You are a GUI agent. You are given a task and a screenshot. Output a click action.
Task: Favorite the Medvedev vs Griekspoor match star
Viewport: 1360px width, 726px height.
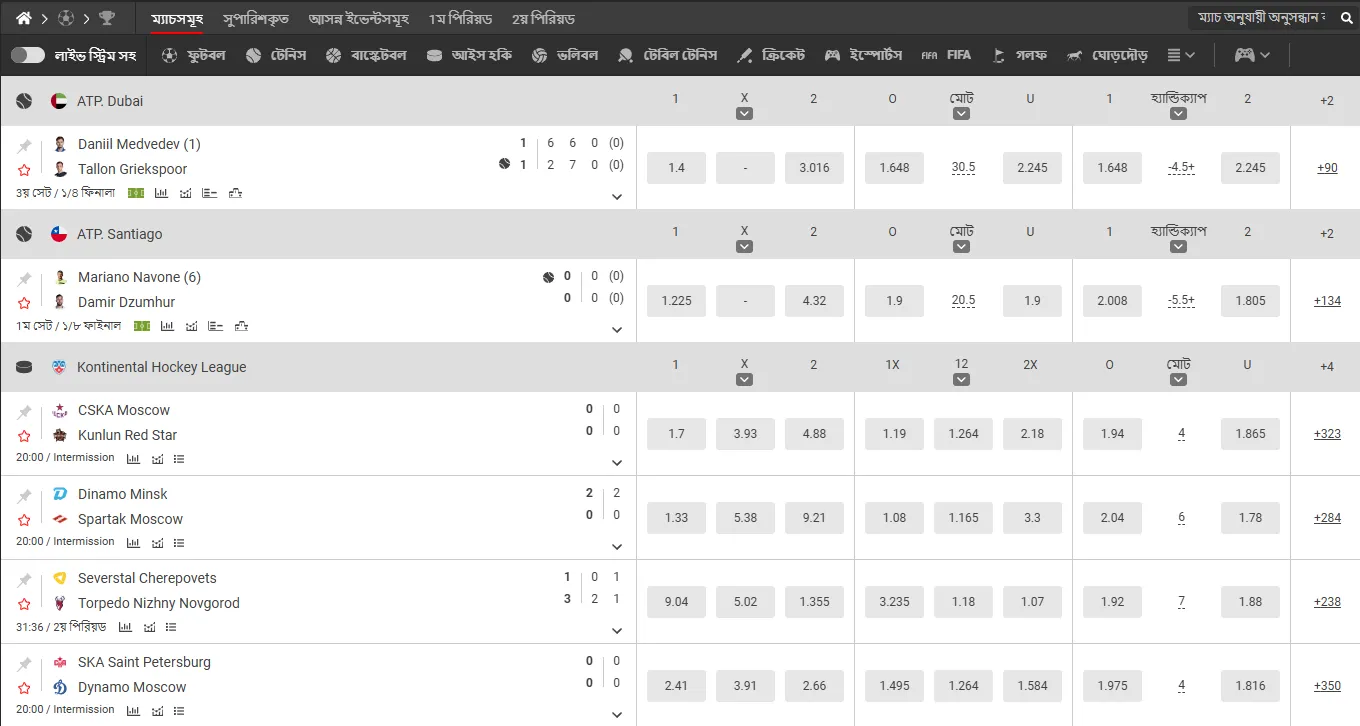[24, 170]
